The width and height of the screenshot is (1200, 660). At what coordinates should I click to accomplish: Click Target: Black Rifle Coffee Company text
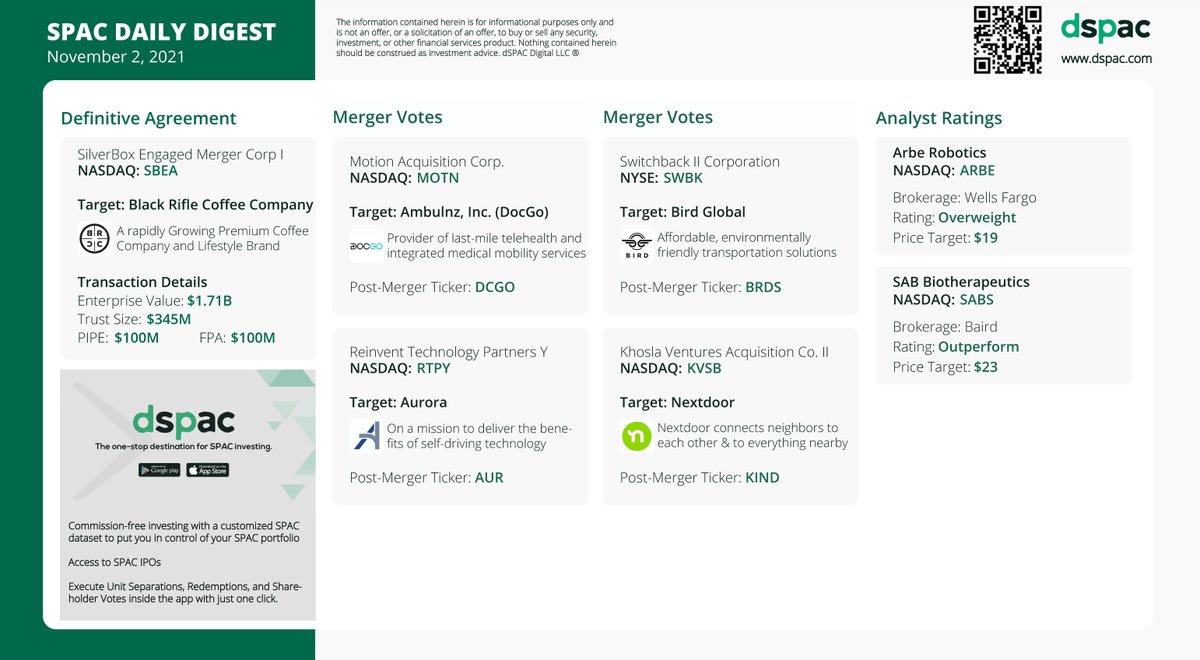point(195,204)
